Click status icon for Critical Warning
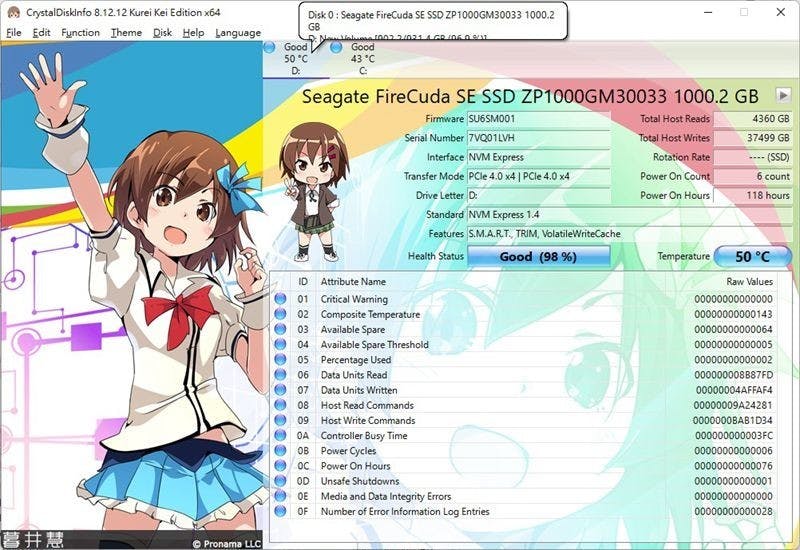 tap(280, 299)
